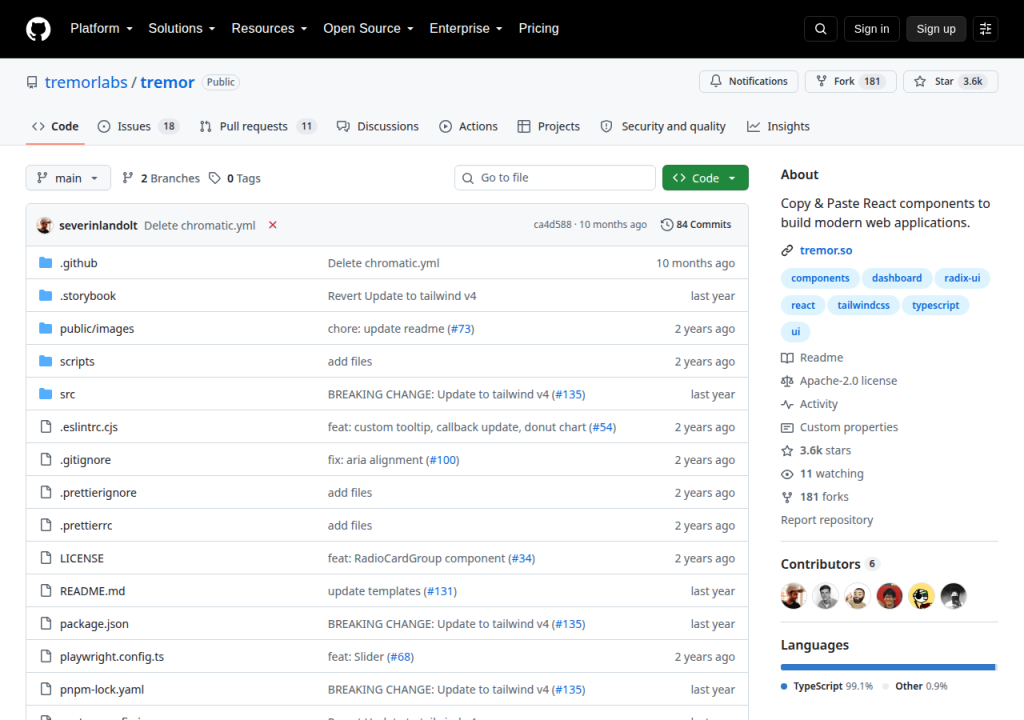Click the Sign up button
This screenshot has width=1024, height=720.
click(x=936, y=29)
